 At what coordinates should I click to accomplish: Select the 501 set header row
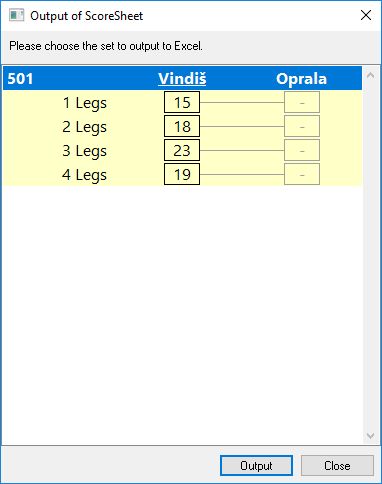182,78
